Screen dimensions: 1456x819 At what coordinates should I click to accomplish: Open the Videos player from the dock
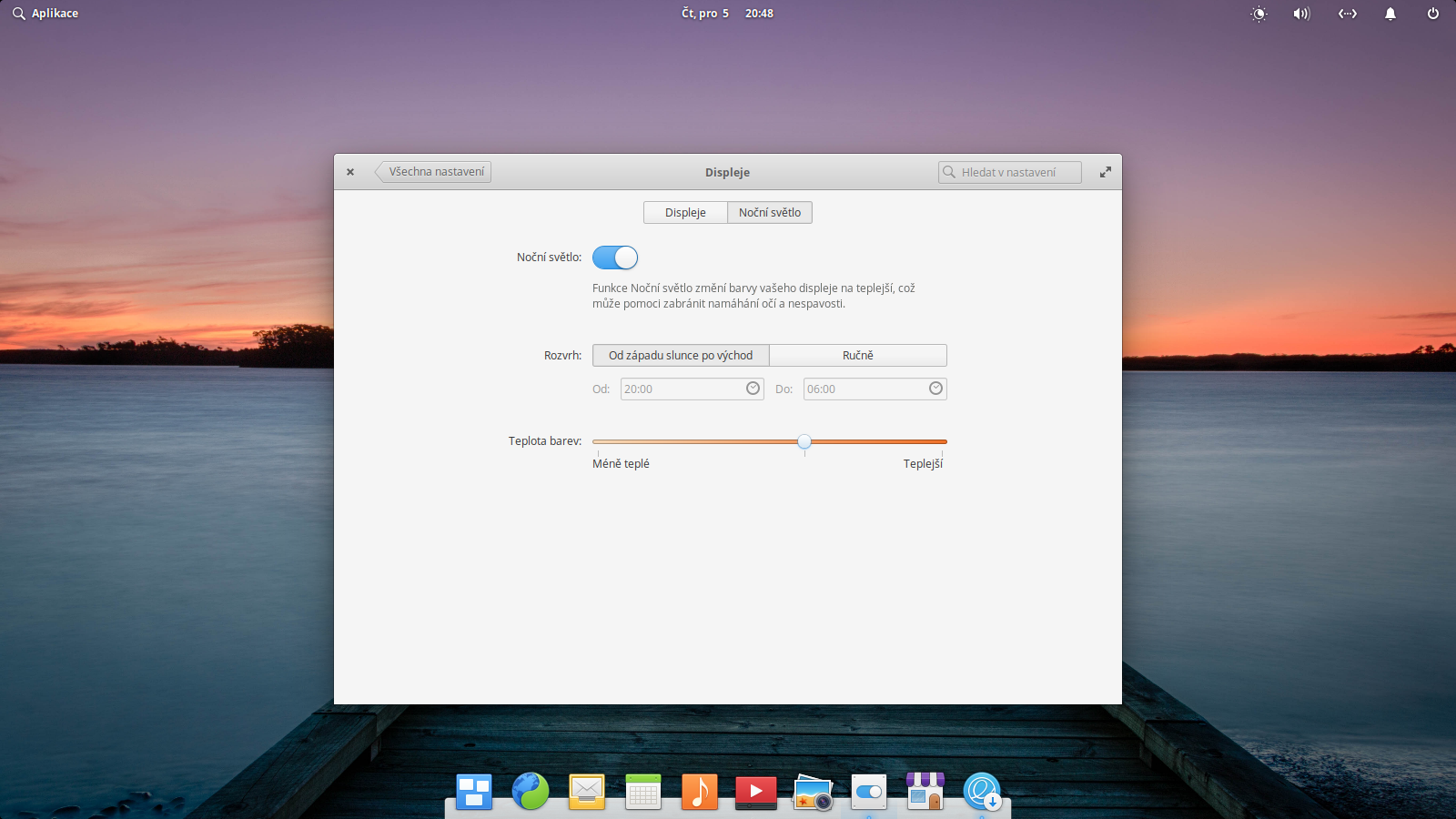click(x=755, y=792)
